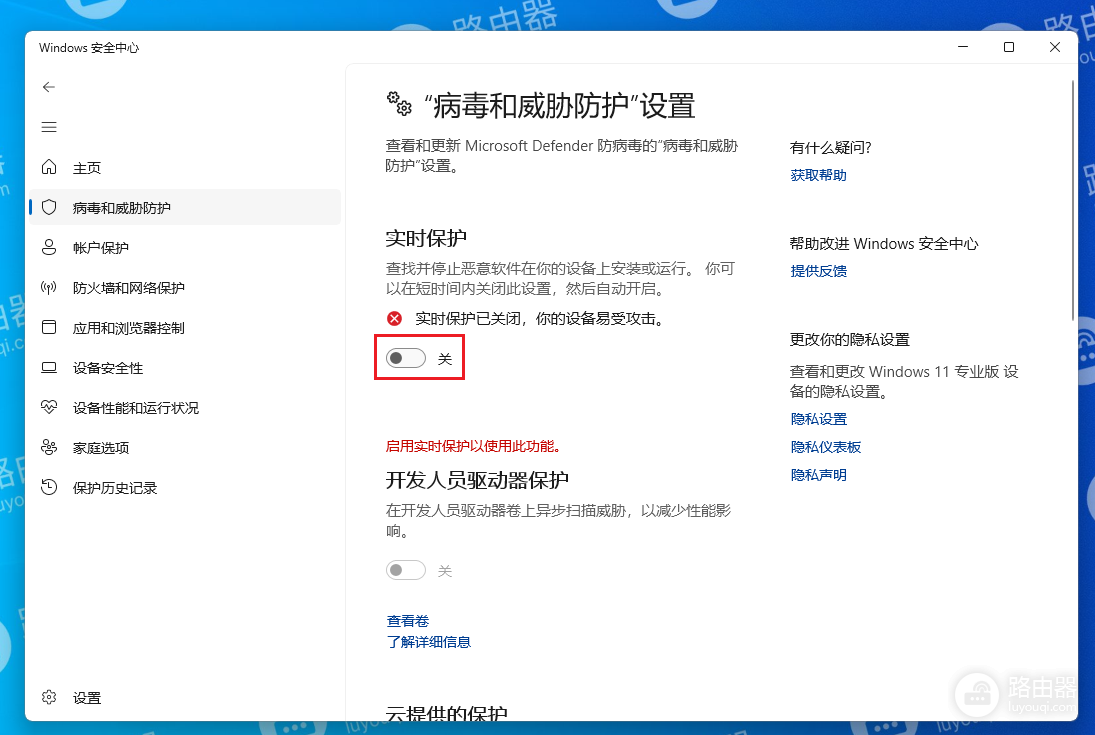Click the 提供反馈 link

pos(818,271)
